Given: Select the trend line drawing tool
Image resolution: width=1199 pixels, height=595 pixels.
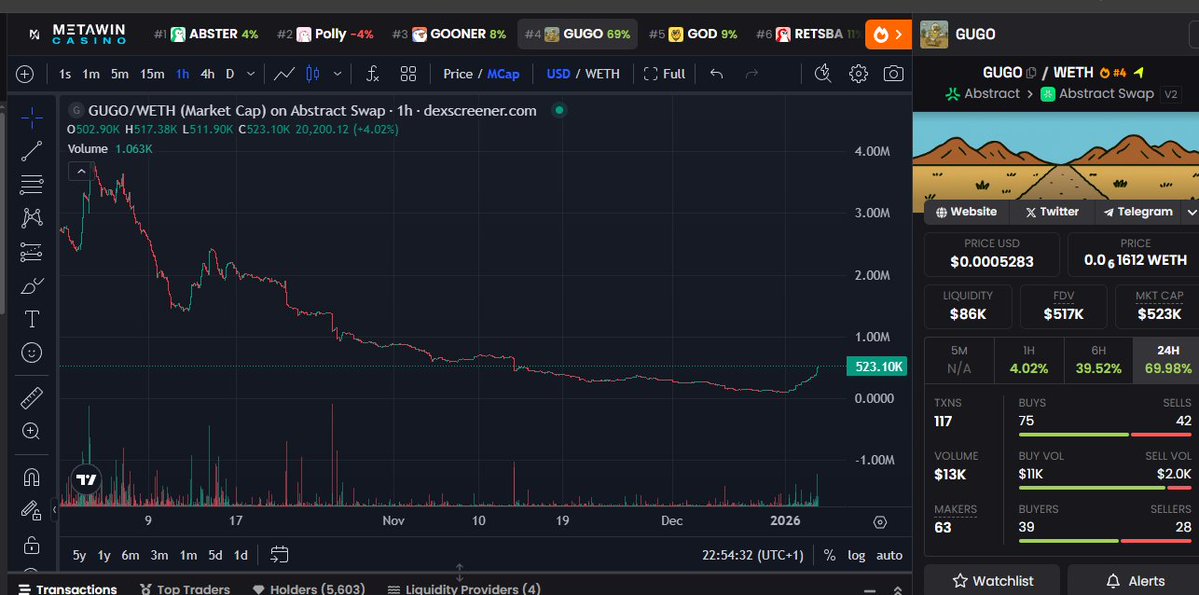Looking at the screenshot, I should (31, 151).
